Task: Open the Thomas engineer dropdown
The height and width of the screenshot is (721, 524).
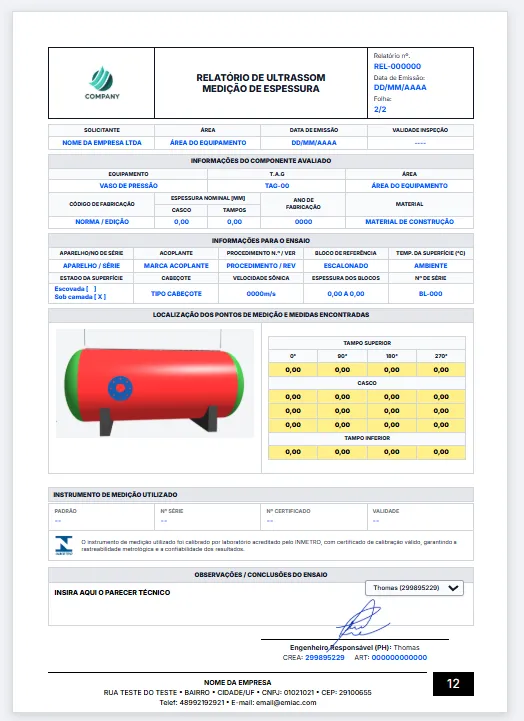Action: pos(414,588)
